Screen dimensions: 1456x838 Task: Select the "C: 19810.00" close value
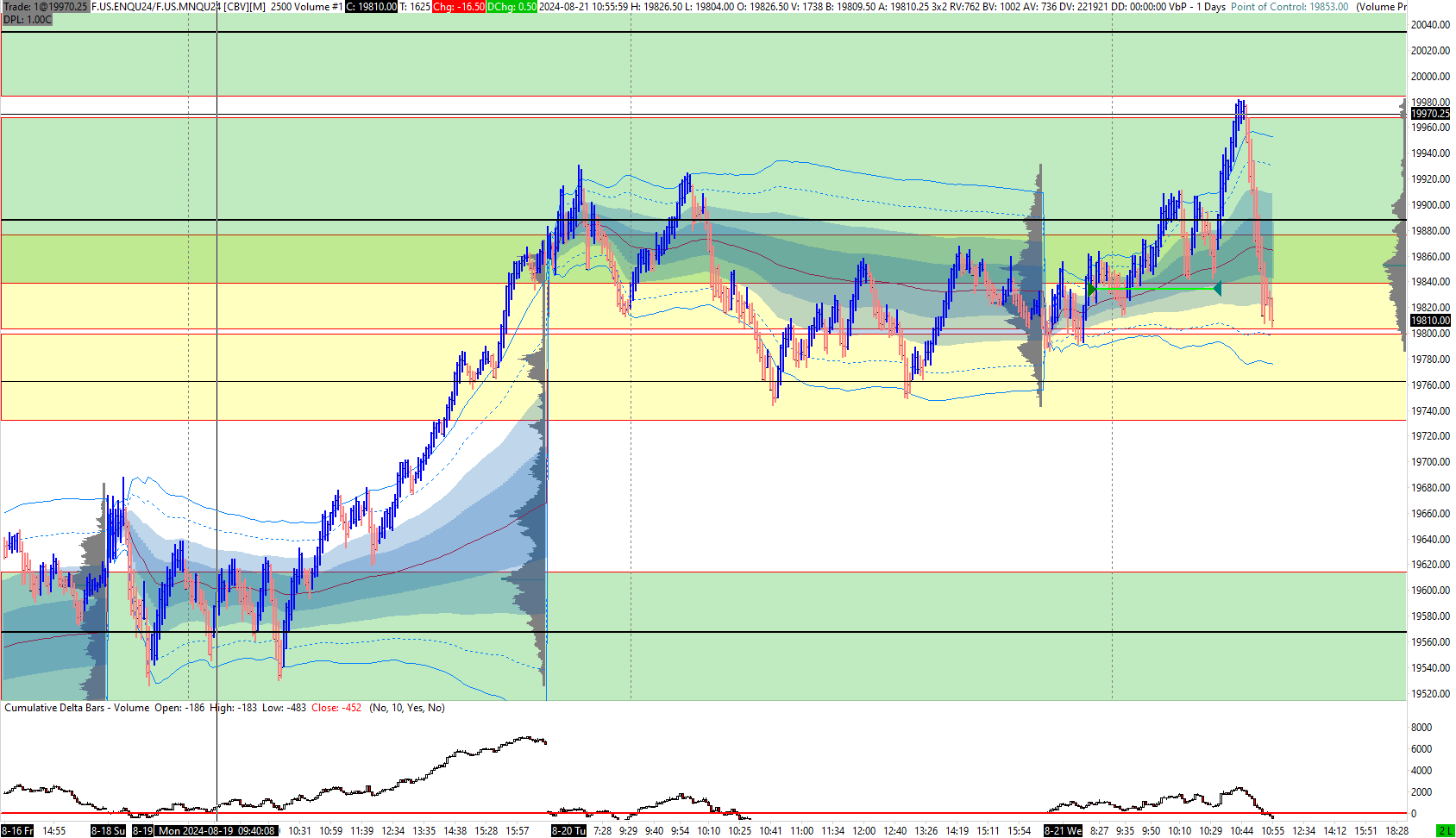(x=372, y=6)
